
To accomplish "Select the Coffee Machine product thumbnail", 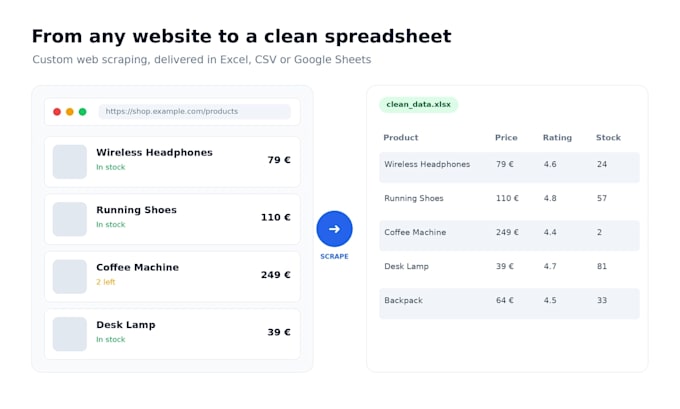I will pos(69,277).
